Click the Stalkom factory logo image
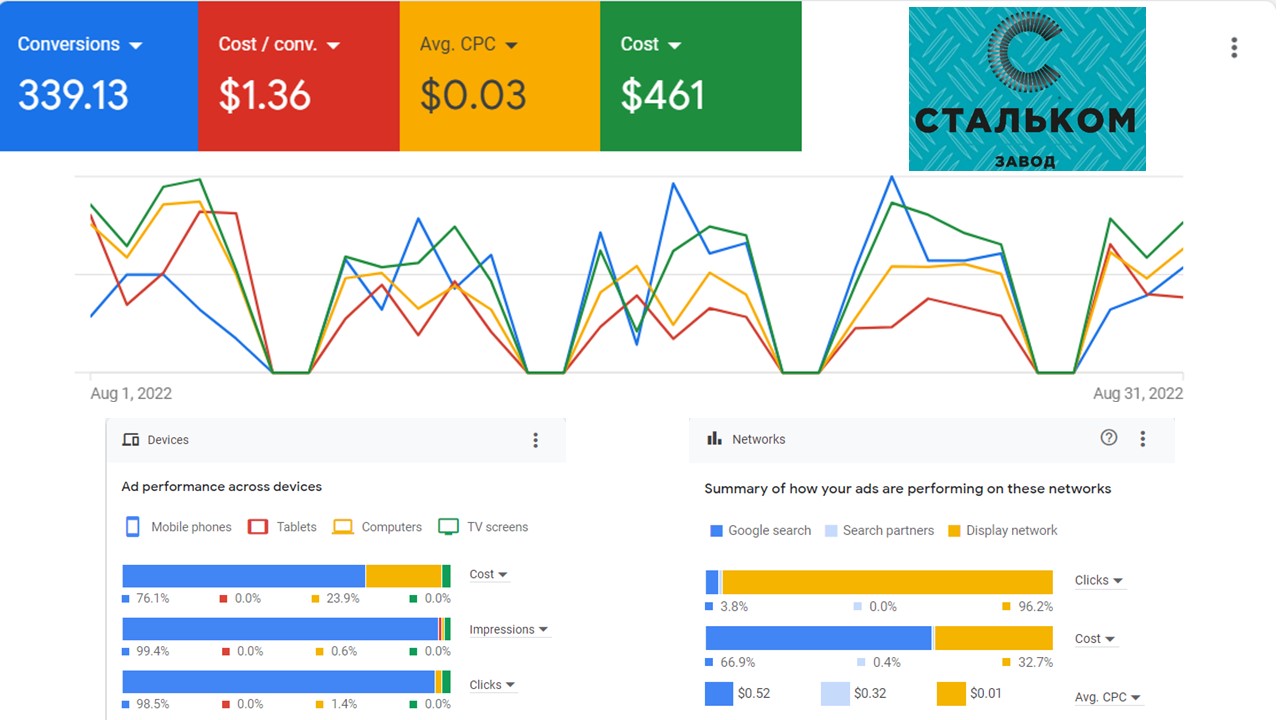This screenshot has width=1280, height=720. pos(1027,89)
